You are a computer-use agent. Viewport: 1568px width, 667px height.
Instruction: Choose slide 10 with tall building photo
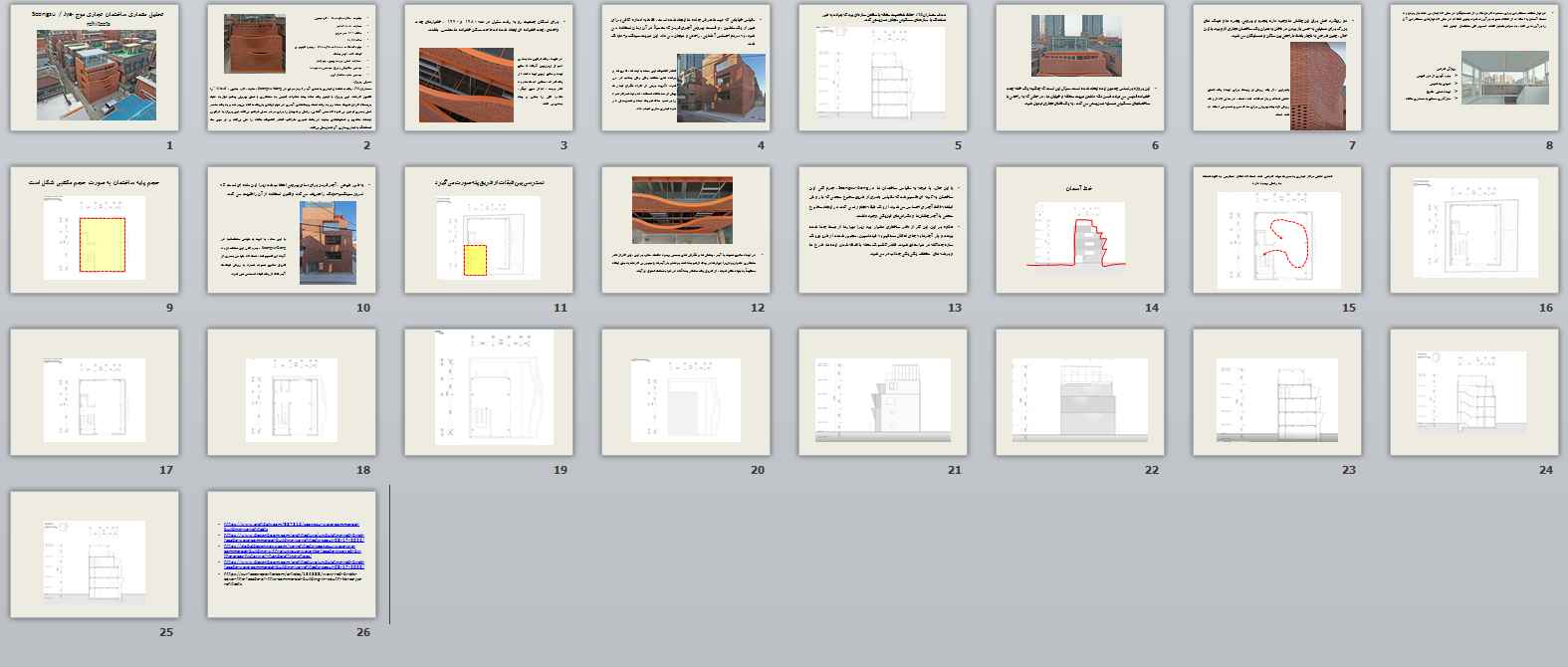click(292, 230)
